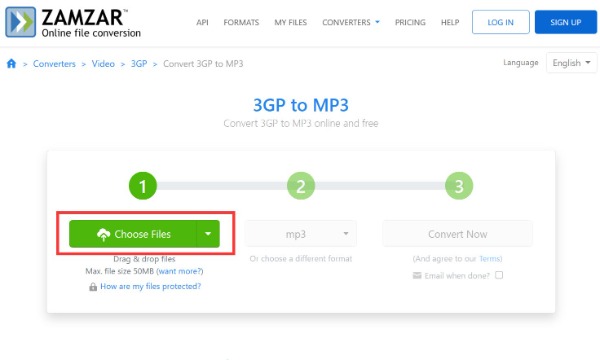Enable the Email when done checkbox
The height and width of the screenshot is (360, 600).
pos(499,275)
